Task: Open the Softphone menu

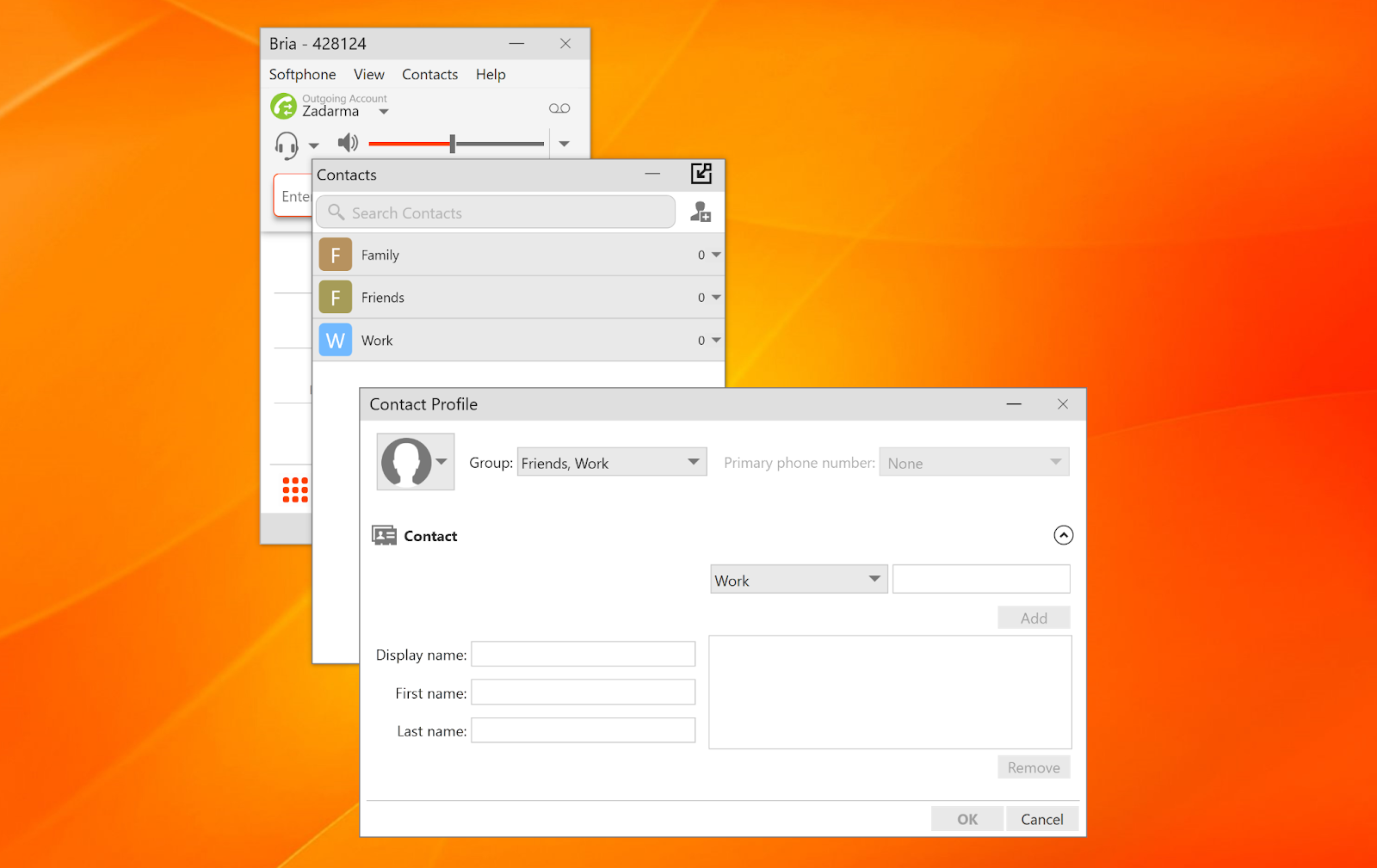Action: [x=302, y=75]
